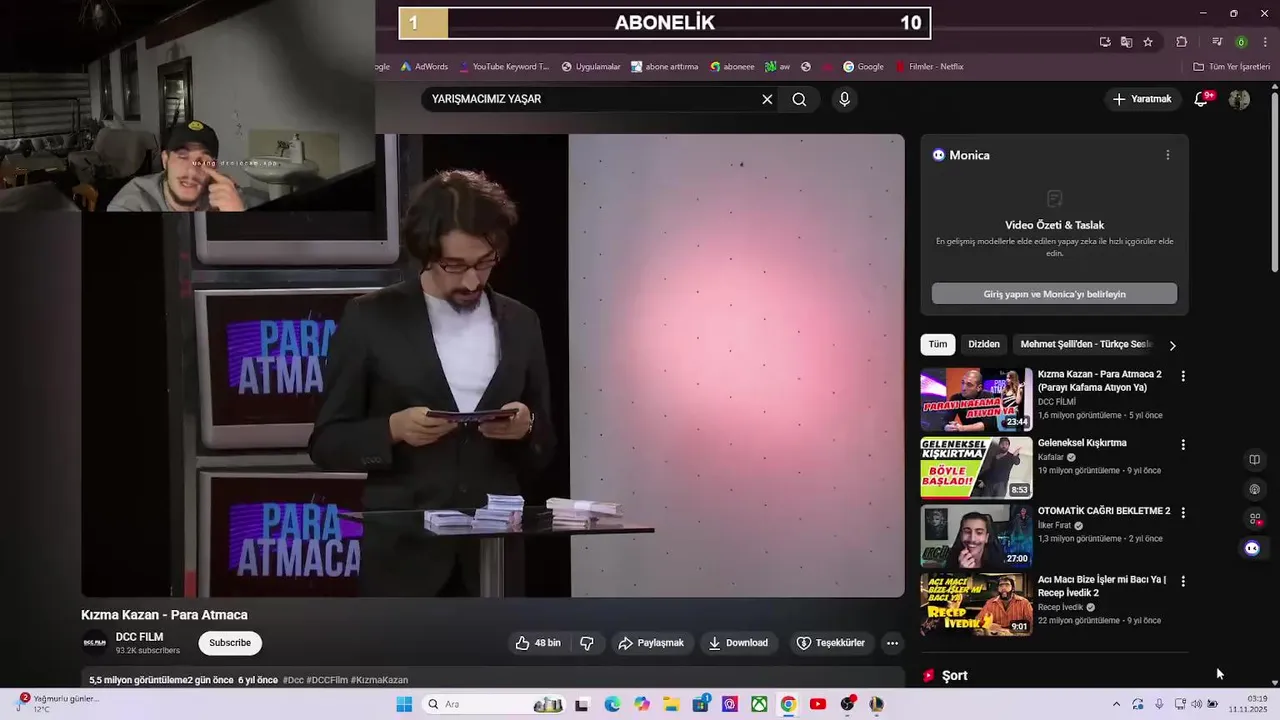
Task: Click the Download button
Action: tap(738, 643)
